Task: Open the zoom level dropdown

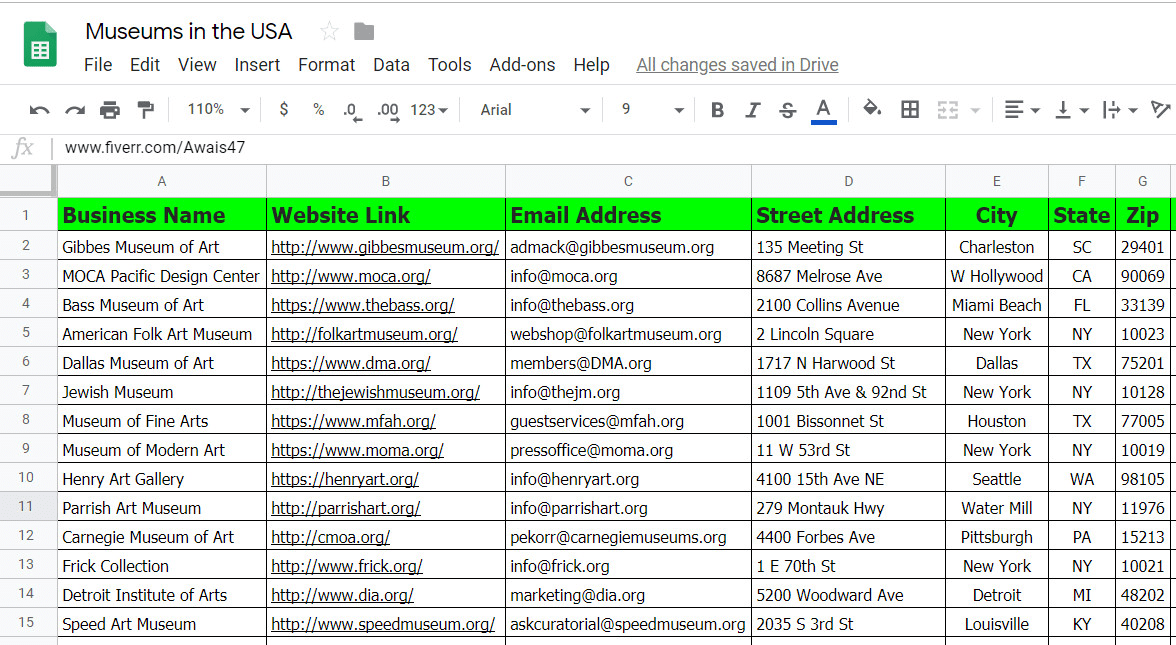Action: pyautogui.click(x=216, y=109)
